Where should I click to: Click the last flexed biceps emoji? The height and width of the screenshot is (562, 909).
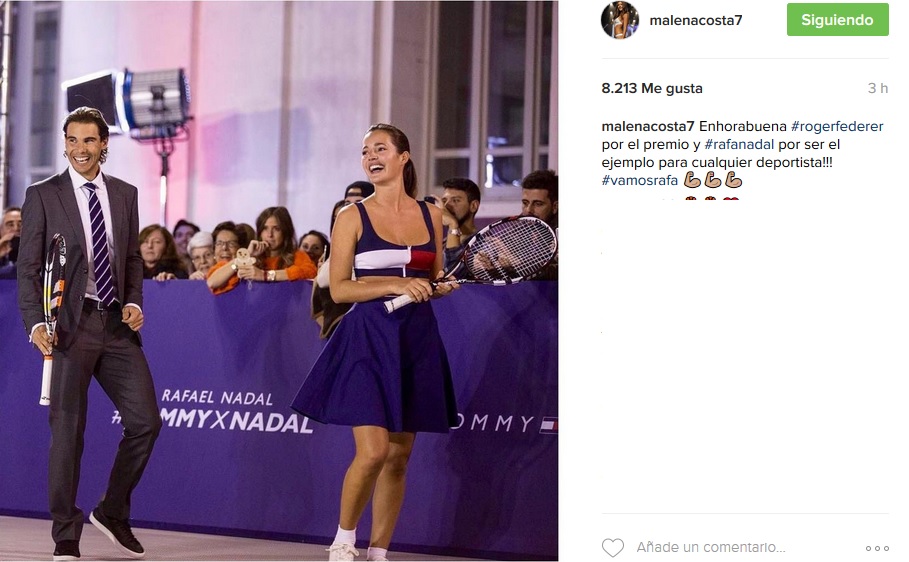pos(733,180)
